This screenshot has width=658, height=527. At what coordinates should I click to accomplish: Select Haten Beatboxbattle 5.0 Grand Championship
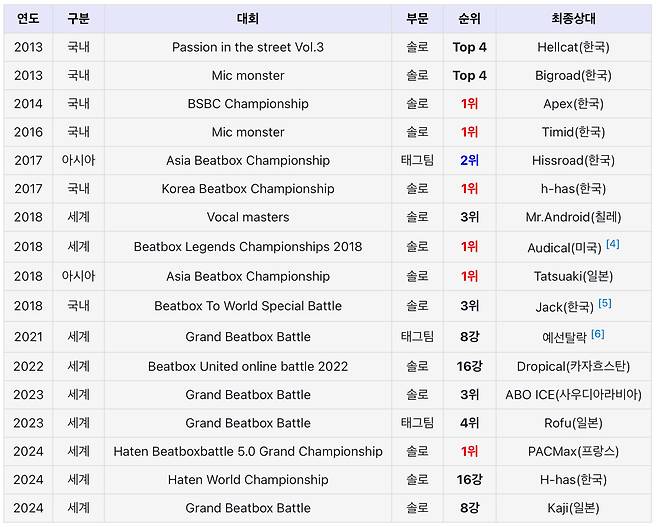[248, 452]
